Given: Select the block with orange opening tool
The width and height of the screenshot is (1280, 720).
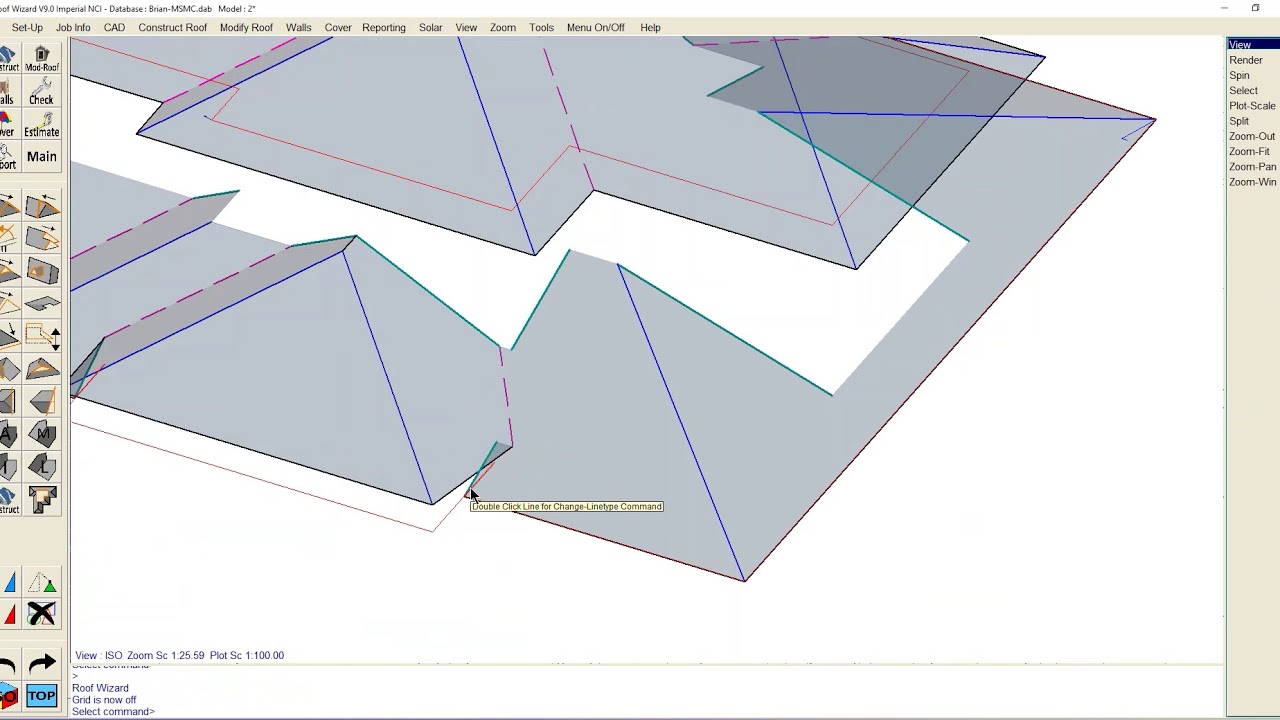Looking at the screenshot, I should click(x=42, y=271).
